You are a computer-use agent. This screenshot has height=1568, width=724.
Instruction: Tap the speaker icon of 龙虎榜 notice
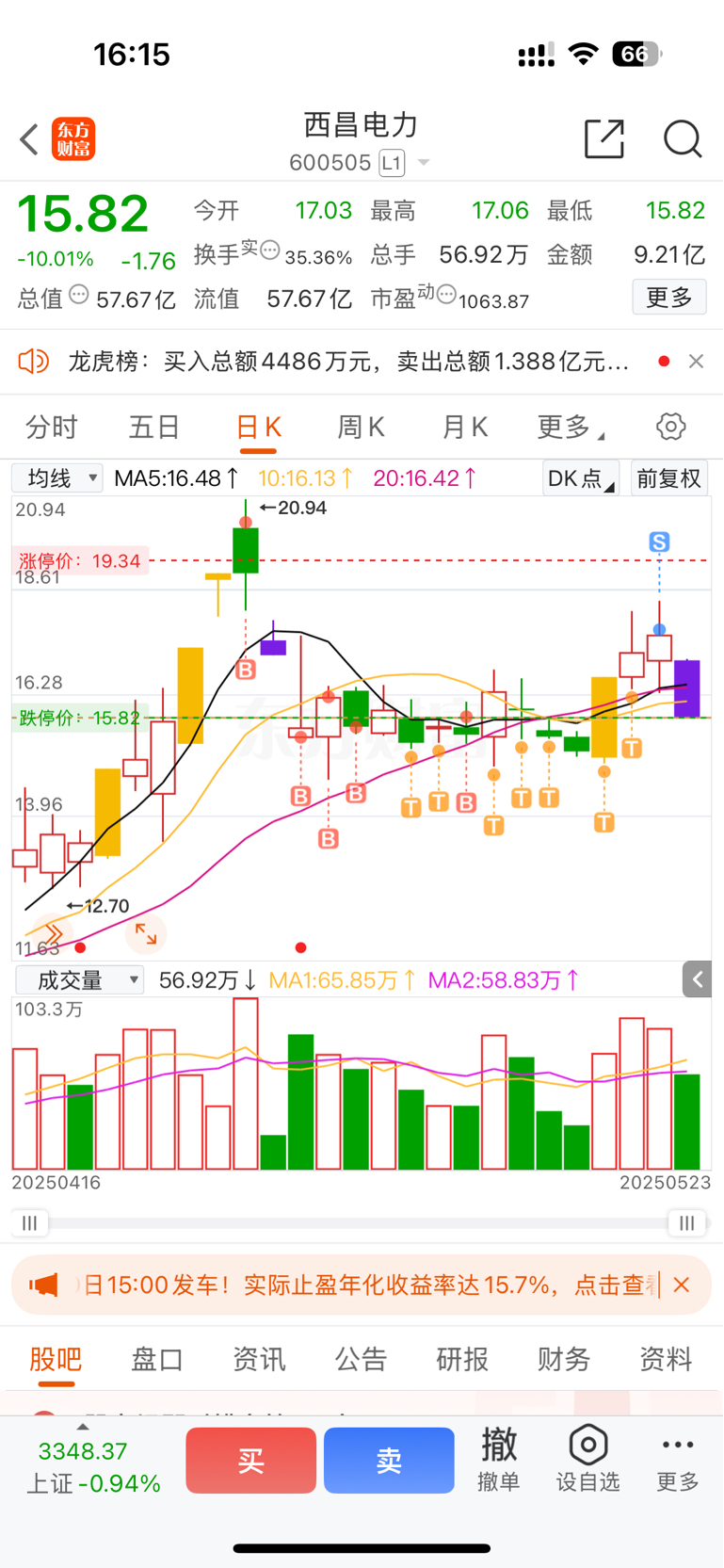click(x=34, y=361)
